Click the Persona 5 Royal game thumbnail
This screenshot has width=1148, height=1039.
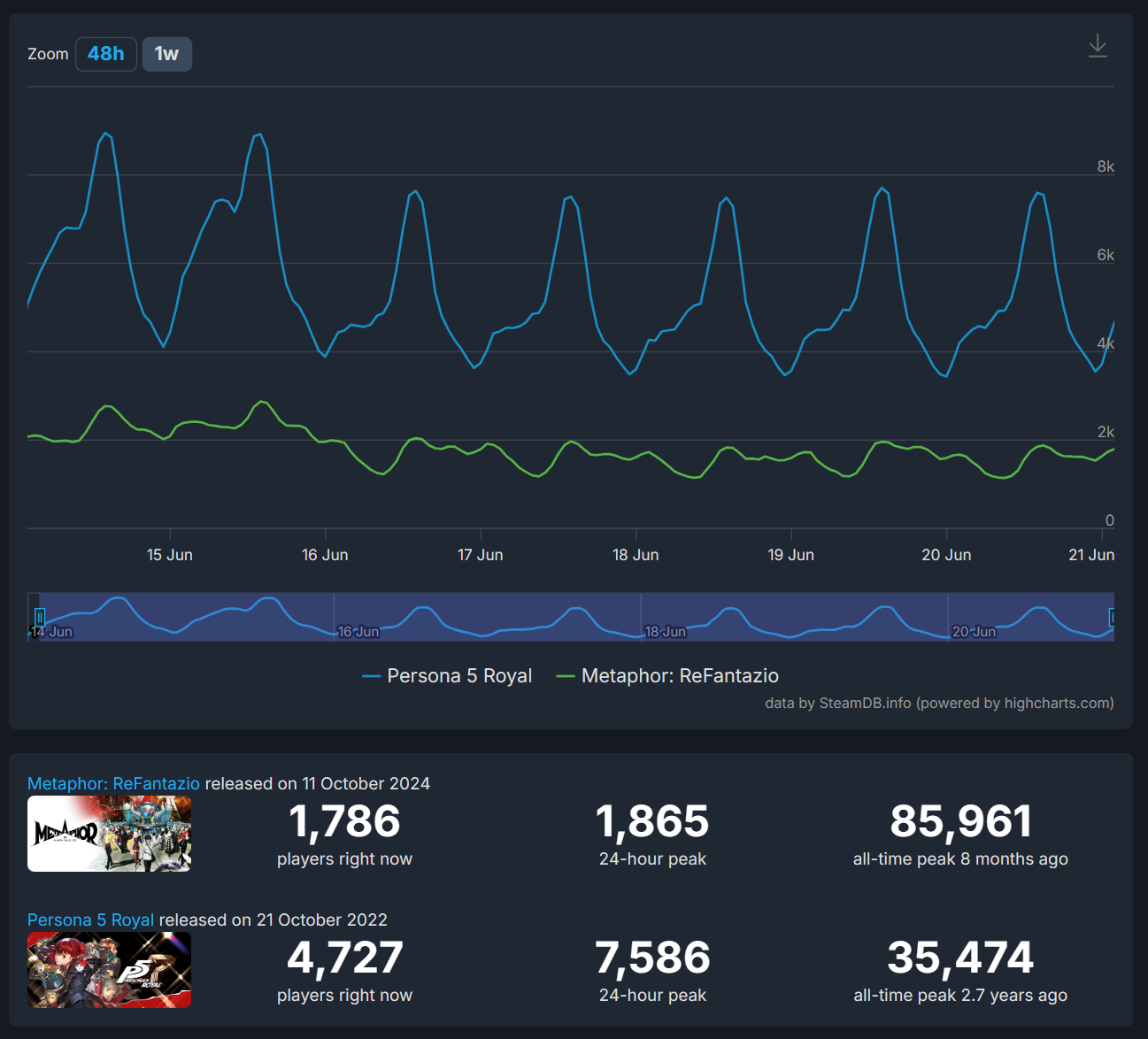pyautogui.click(x=109, y=970)
